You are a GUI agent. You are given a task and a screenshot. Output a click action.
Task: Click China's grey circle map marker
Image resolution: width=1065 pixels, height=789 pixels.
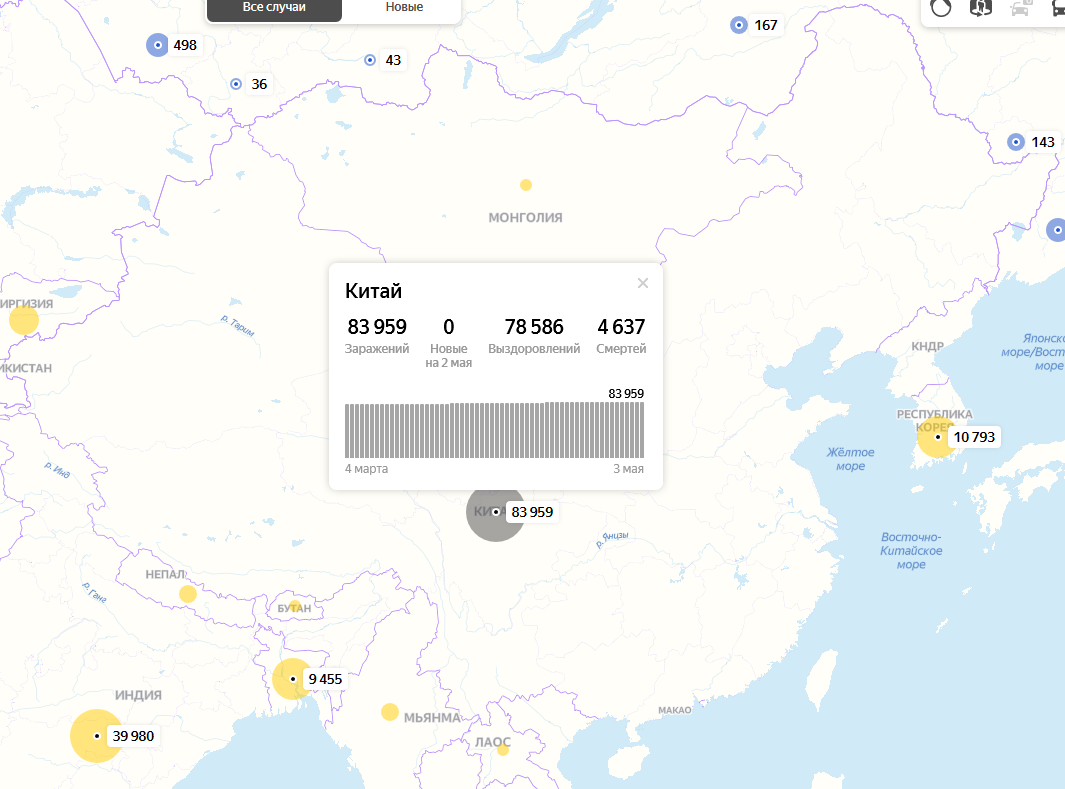pyautogui.click(x=496, y=512)
